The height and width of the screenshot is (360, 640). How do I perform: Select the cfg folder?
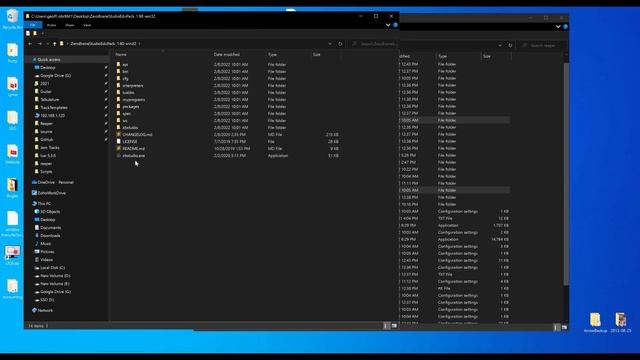[x=125, y=78]
